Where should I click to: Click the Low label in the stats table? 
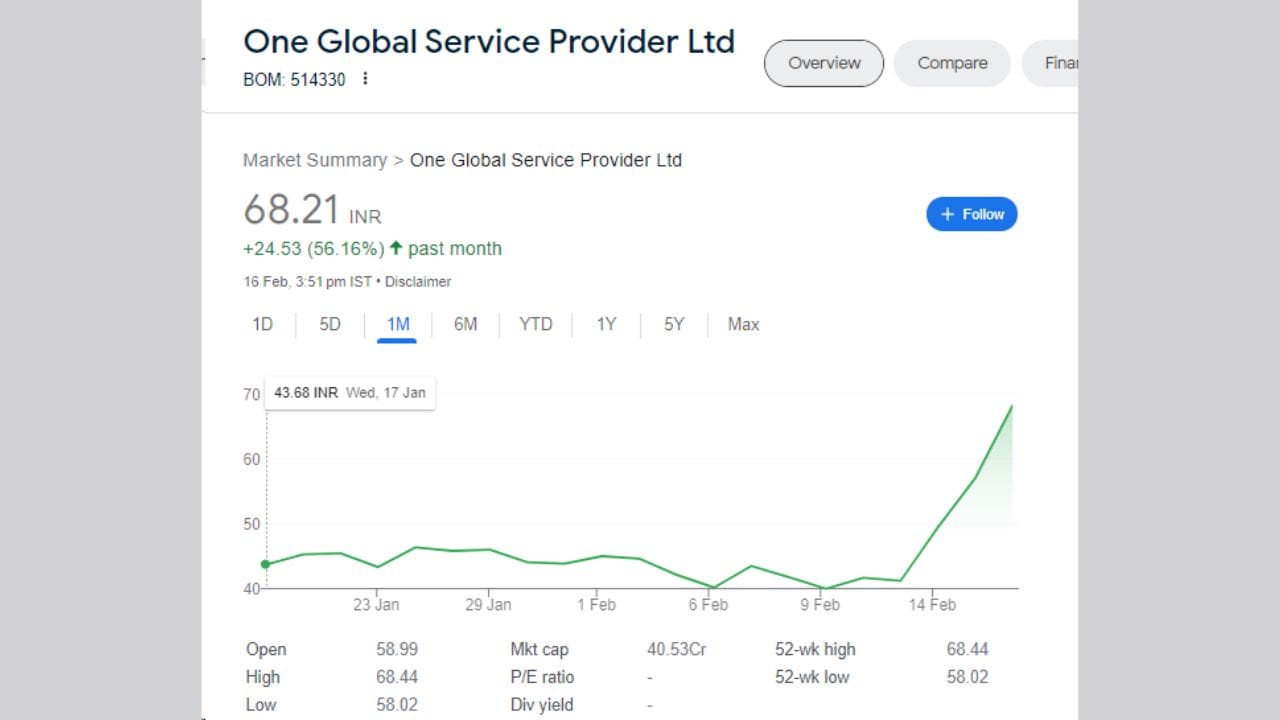tap(260, 705)
